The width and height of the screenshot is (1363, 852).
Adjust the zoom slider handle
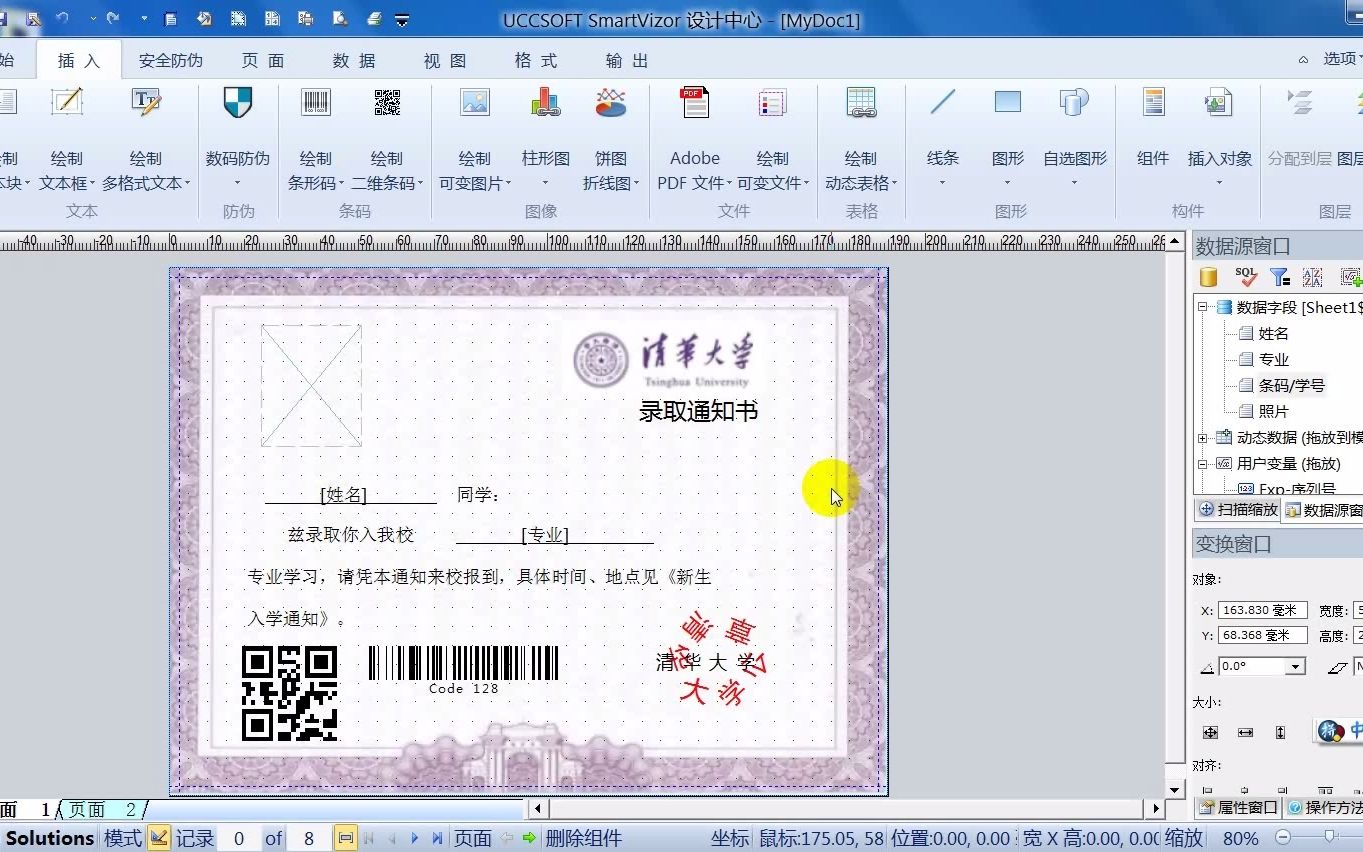coord(1328,837)
